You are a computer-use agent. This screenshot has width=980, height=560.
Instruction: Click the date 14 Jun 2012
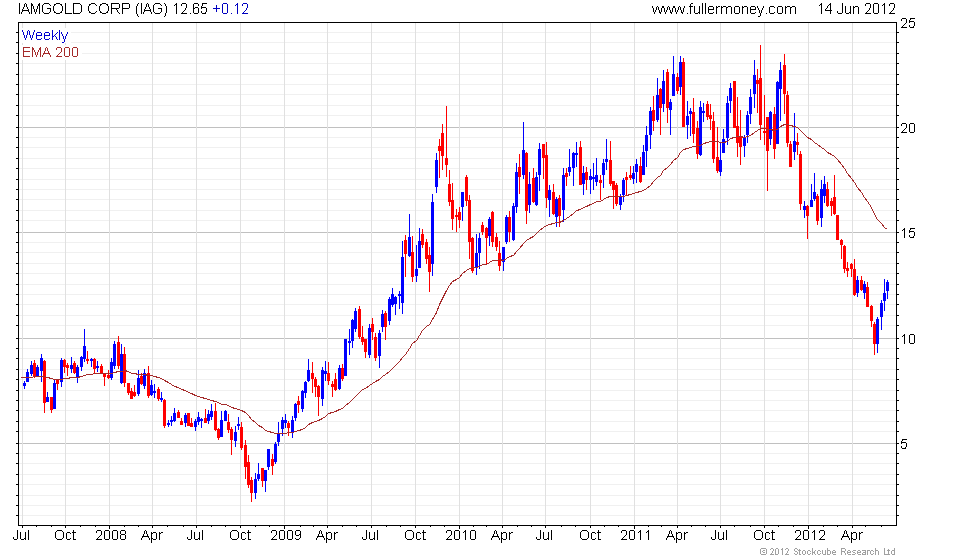tap(856, 9)
